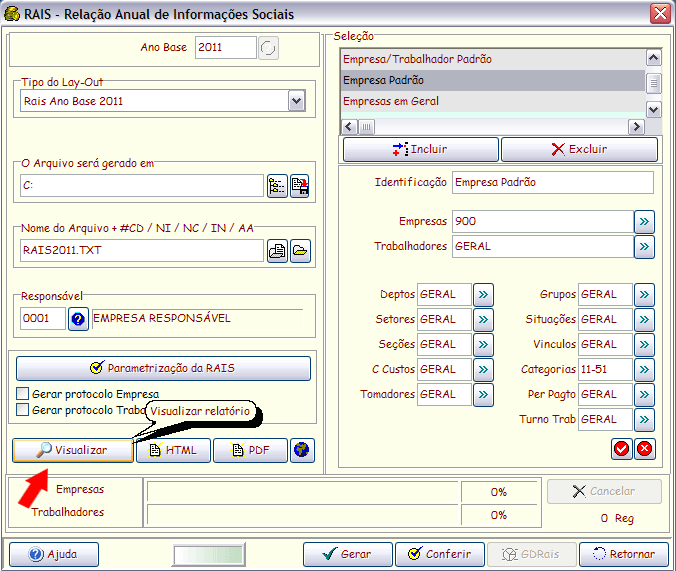This screenshot has height=571, width=676.
Task: Close the RAIS window
Action: point(660,13)
